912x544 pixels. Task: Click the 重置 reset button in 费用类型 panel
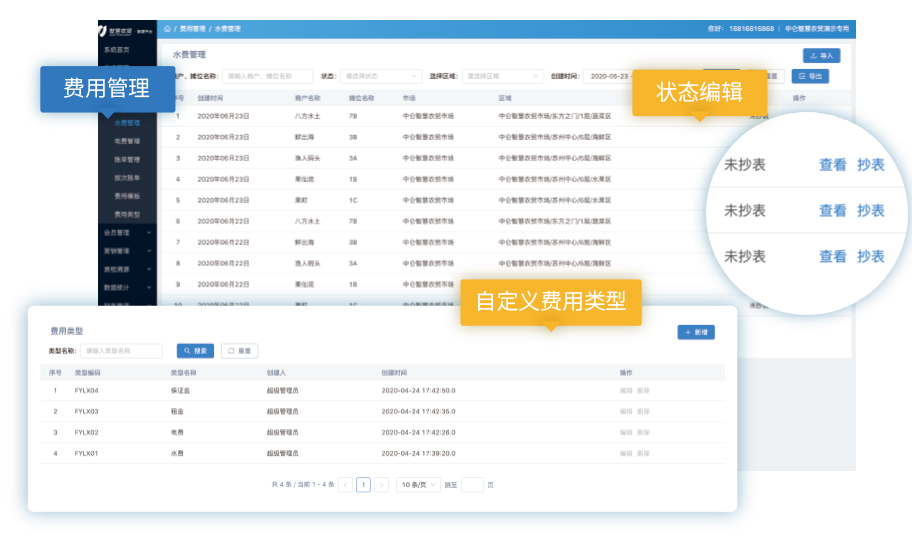click(x=240, y=351)
